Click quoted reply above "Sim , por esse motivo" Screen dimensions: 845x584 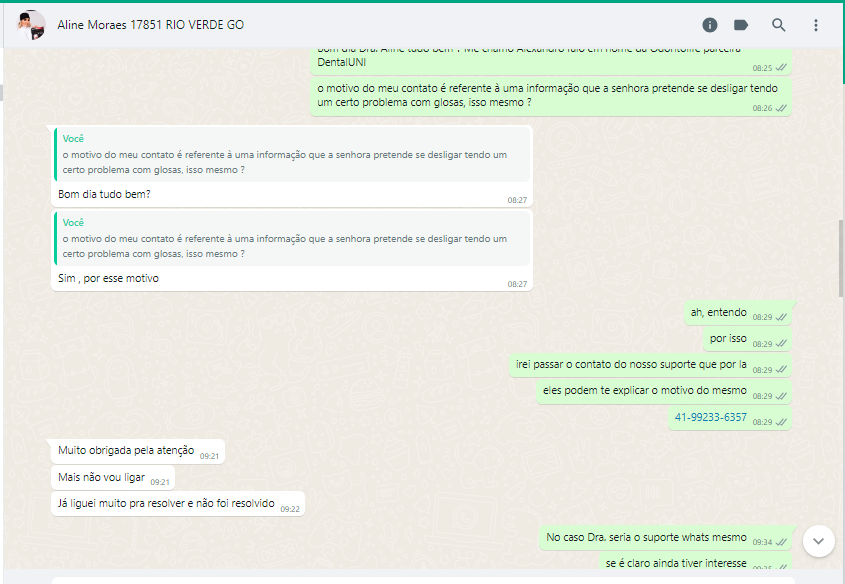point(292,238)
